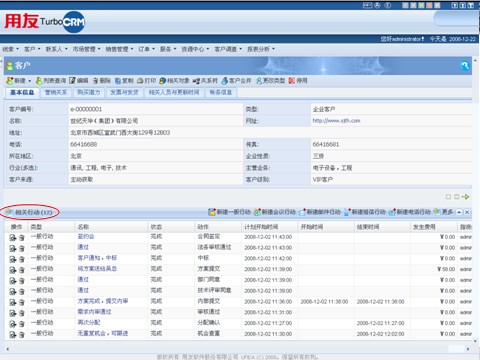Click the document icon in 将方案送给吴总 row
Image resolution: width=480 pixels, height=360 pixels.
pos(13,270)
